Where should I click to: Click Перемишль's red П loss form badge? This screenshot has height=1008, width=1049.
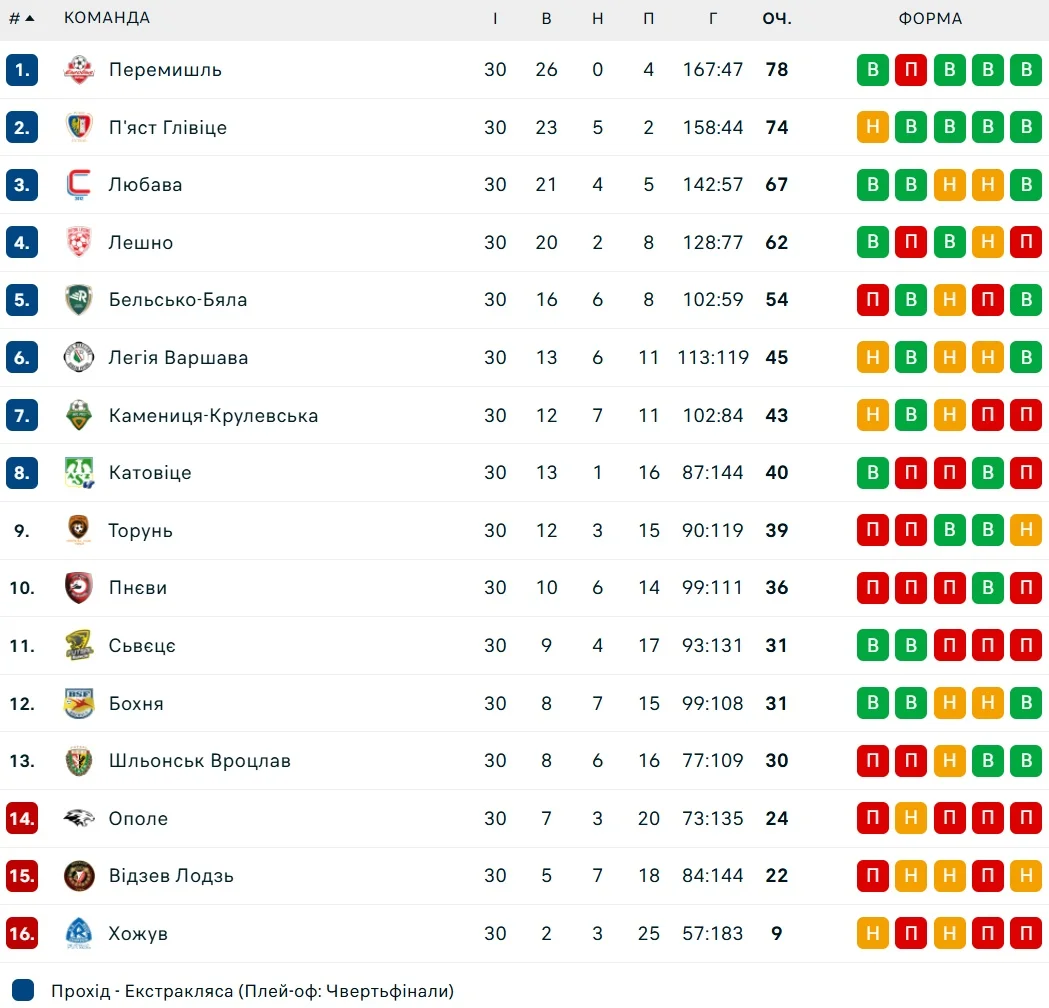[x=911, y=70]
